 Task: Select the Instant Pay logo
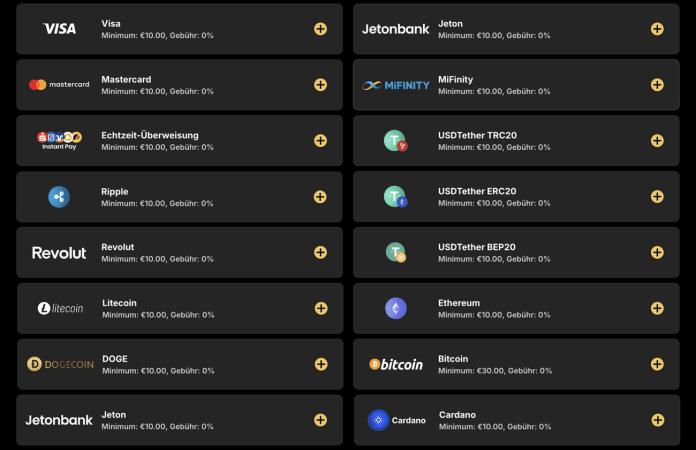click(x=59, y=141)
